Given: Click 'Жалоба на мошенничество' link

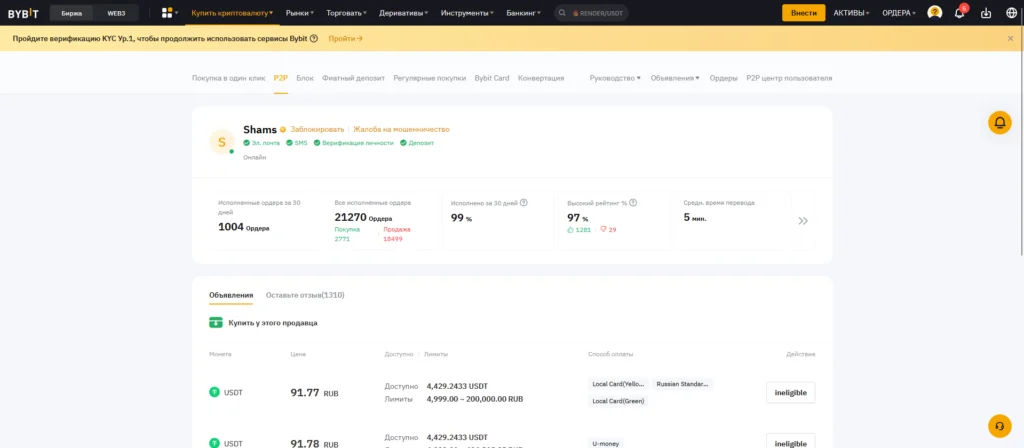Looking at the screenshot, I should click(402, 129).
